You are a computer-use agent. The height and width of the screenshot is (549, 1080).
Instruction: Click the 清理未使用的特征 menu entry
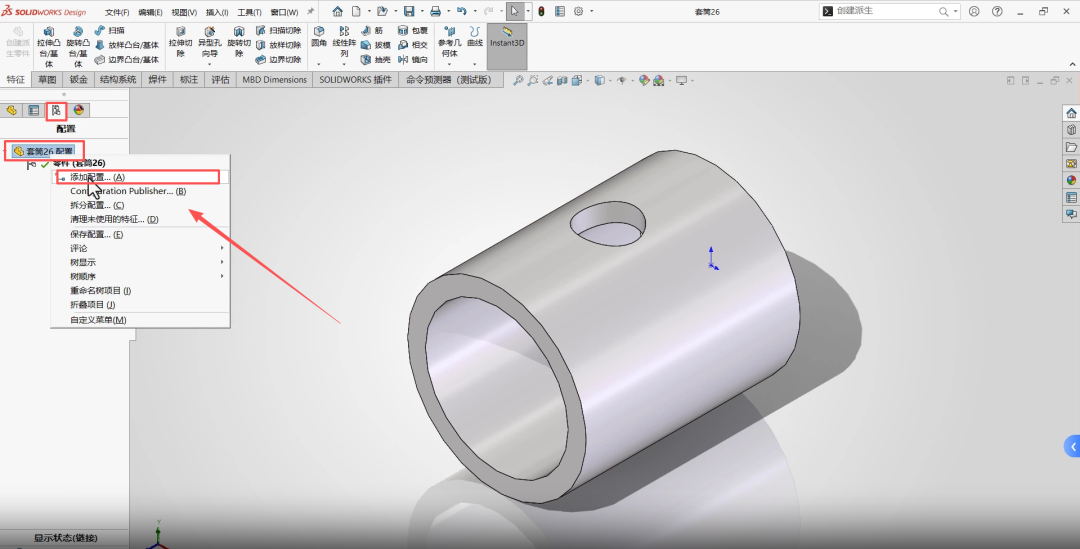click(x=114, y=219)
